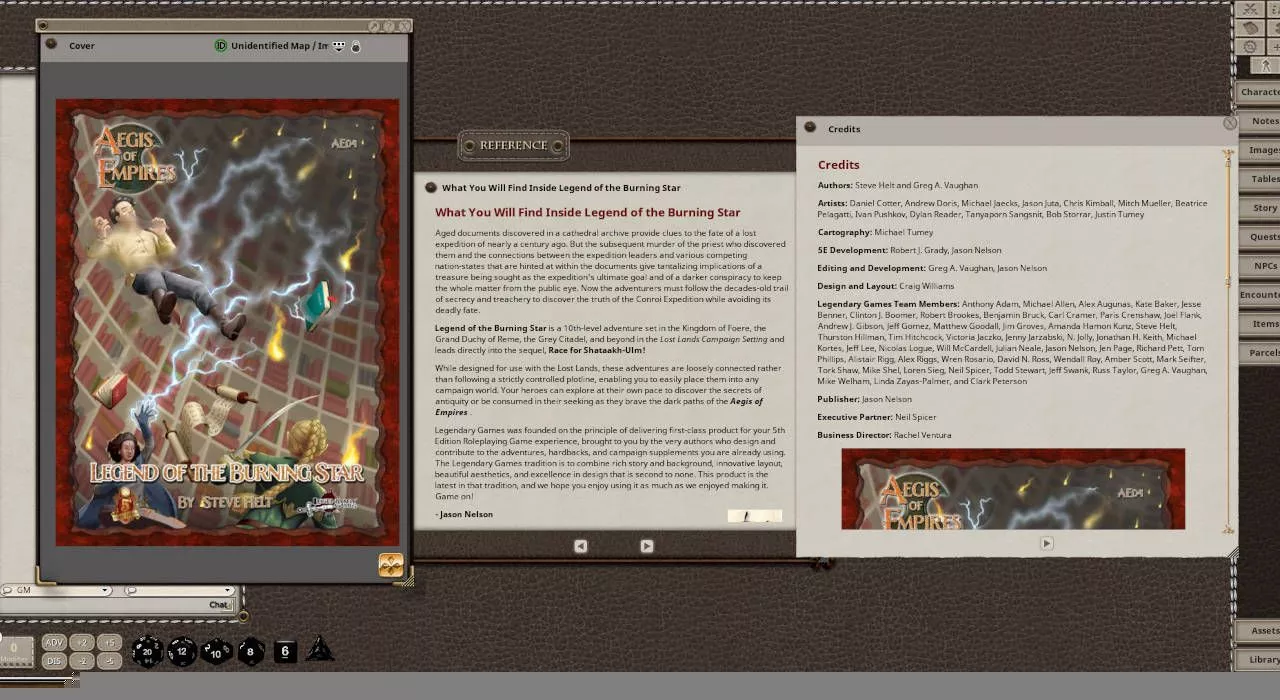Image resolution: width=1280 pixels, height=700 pixels.
Task: Click the cover artwork image
Action: (227, 322)
